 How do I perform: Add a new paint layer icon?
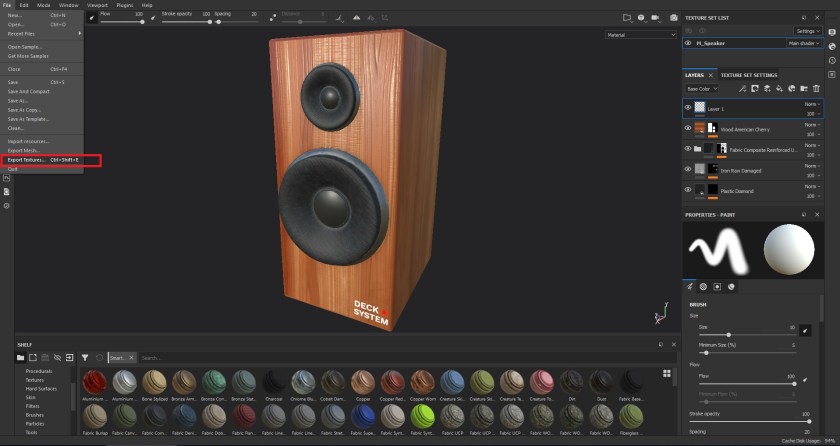(767, 89)
